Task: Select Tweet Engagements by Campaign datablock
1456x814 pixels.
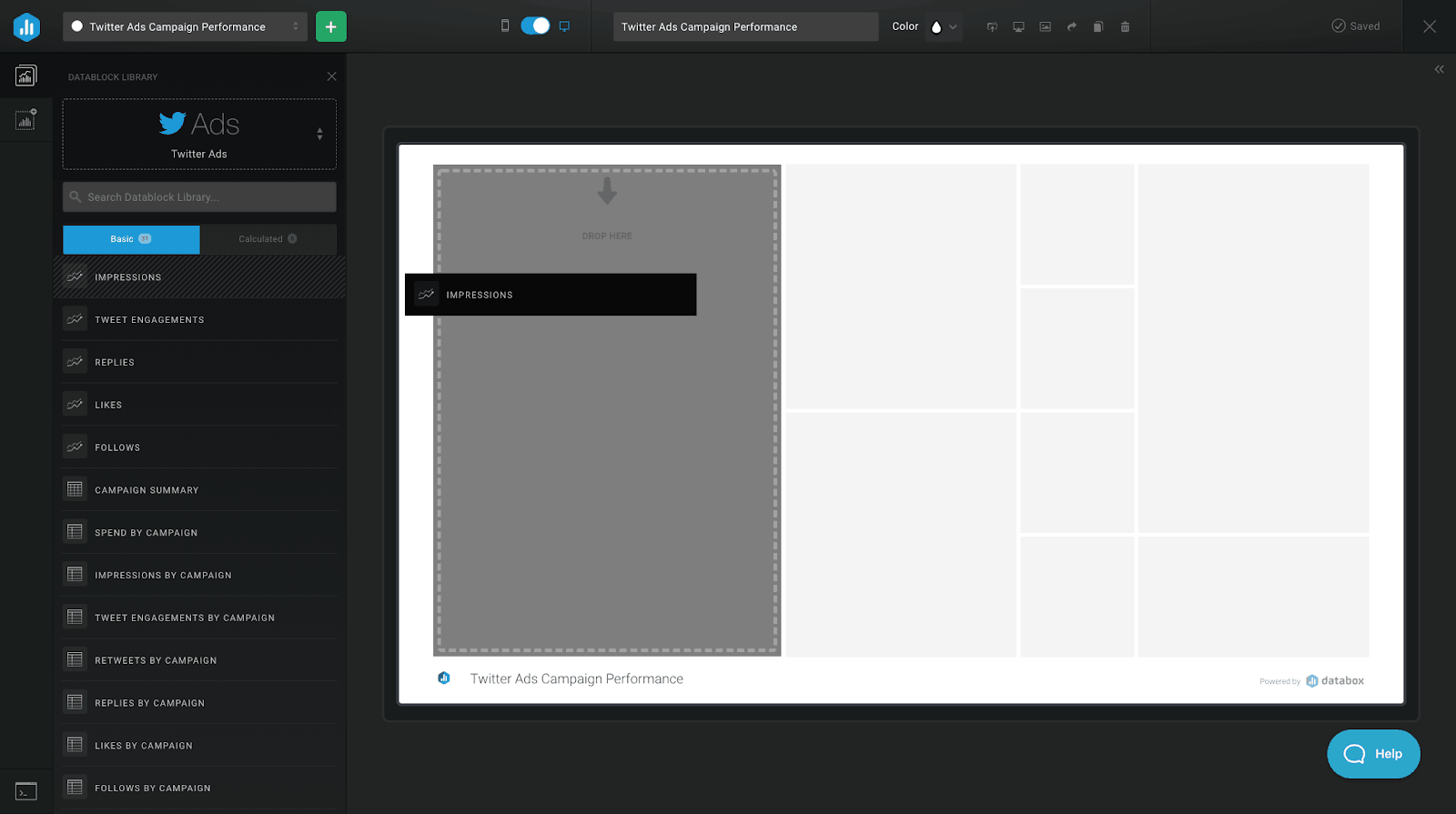Action: pos(199,618)
